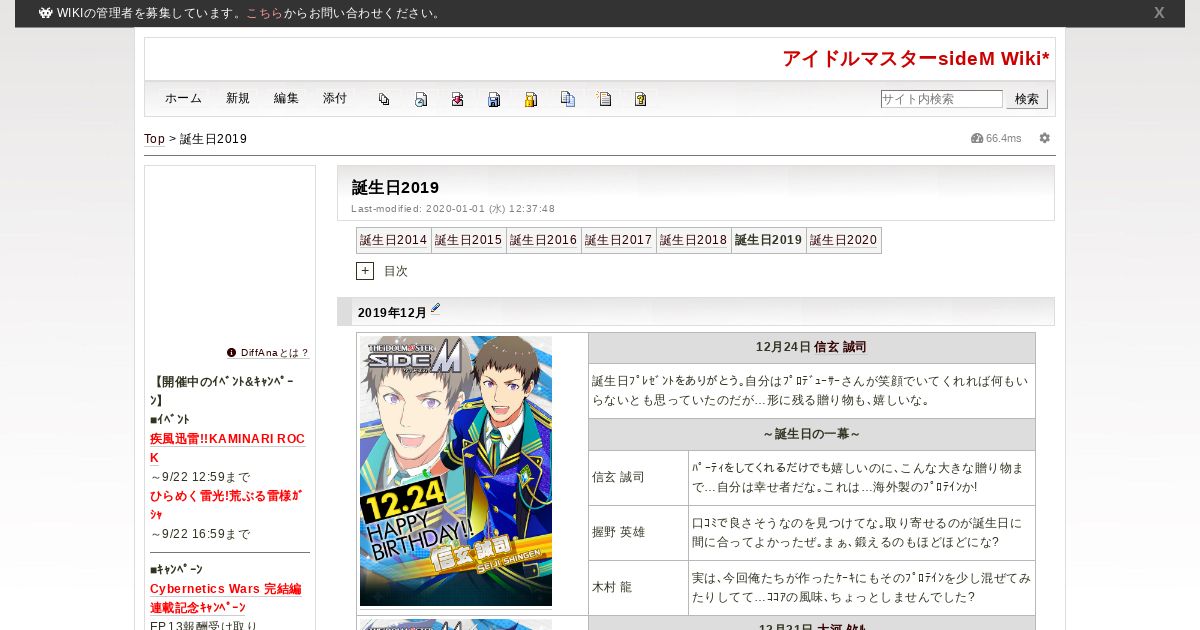The image size is (1200, 630).
Task: Click the 握野 英雄 speaker cell
Action: (638, 533)
